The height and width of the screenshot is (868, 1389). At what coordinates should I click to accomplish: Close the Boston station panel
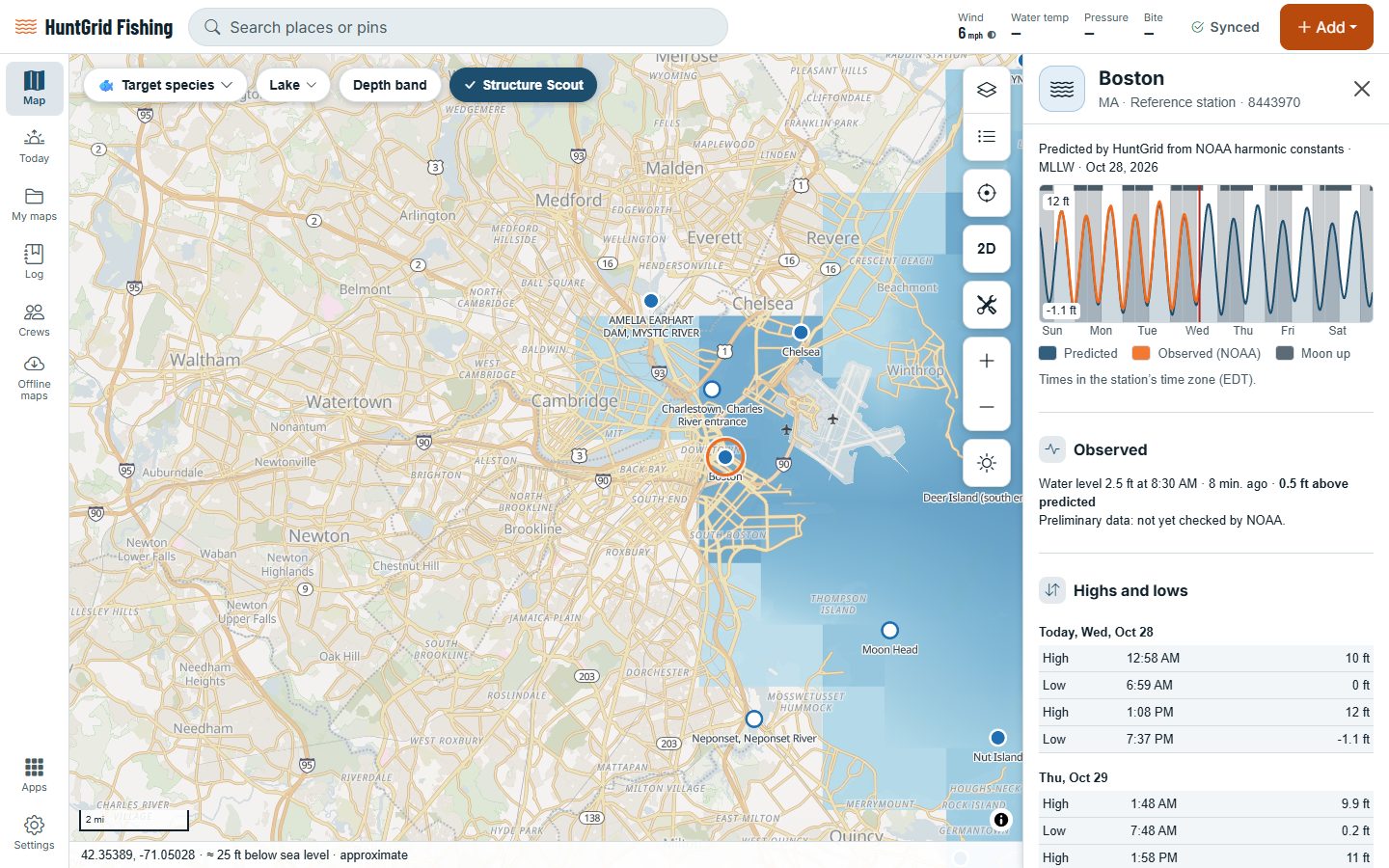(x=1362, y=89)
